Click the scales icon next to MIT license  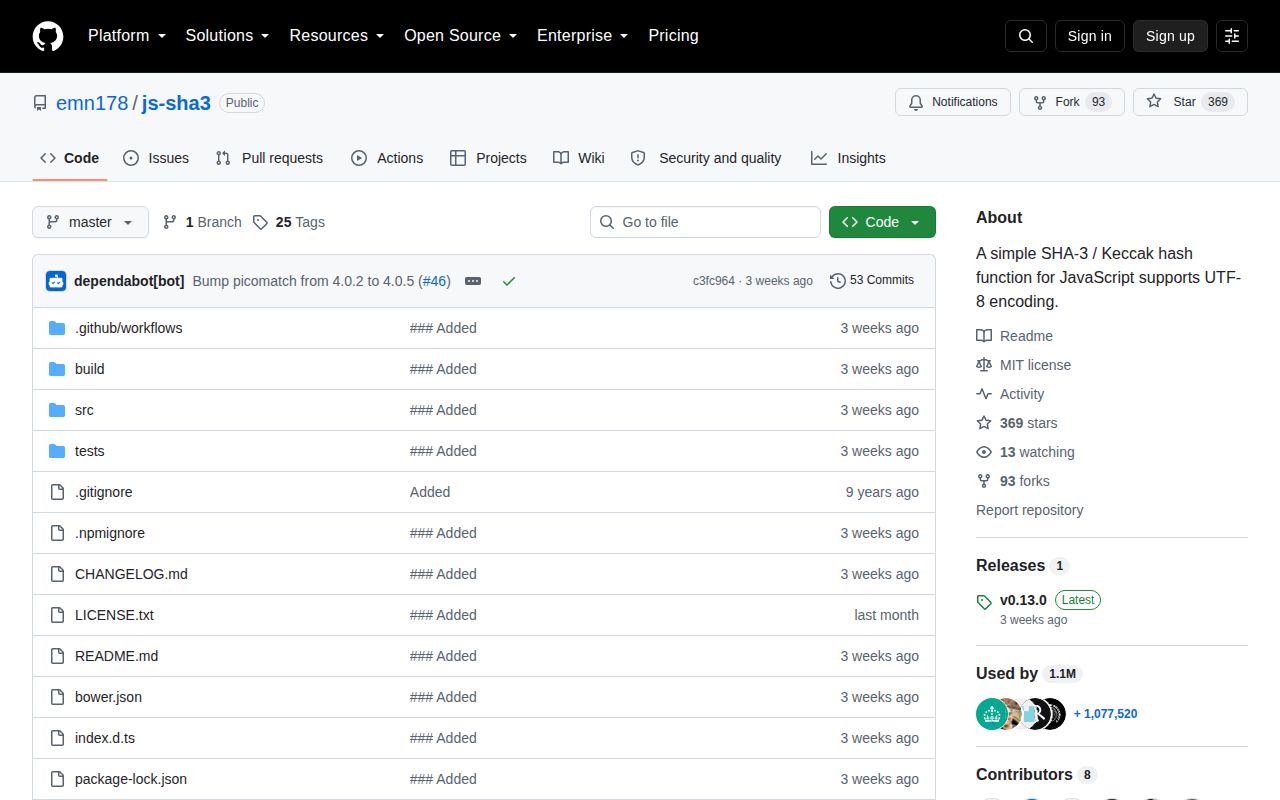[x=984, y=365]
